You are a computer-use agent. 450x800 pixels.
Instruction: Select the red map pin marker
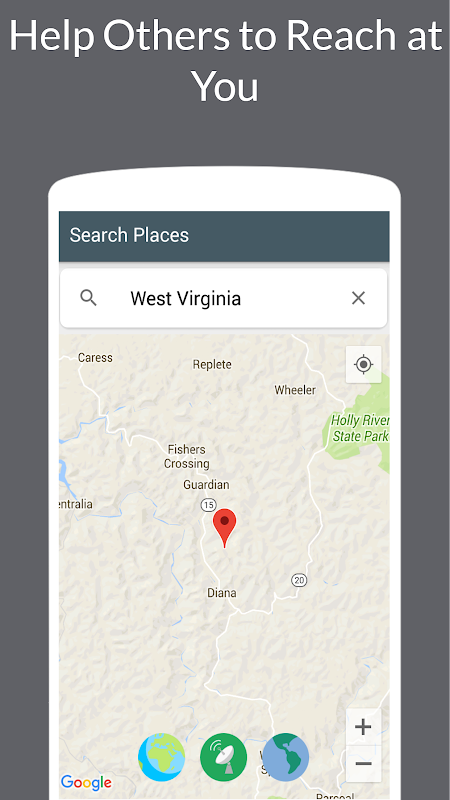[x=224, y=528]
